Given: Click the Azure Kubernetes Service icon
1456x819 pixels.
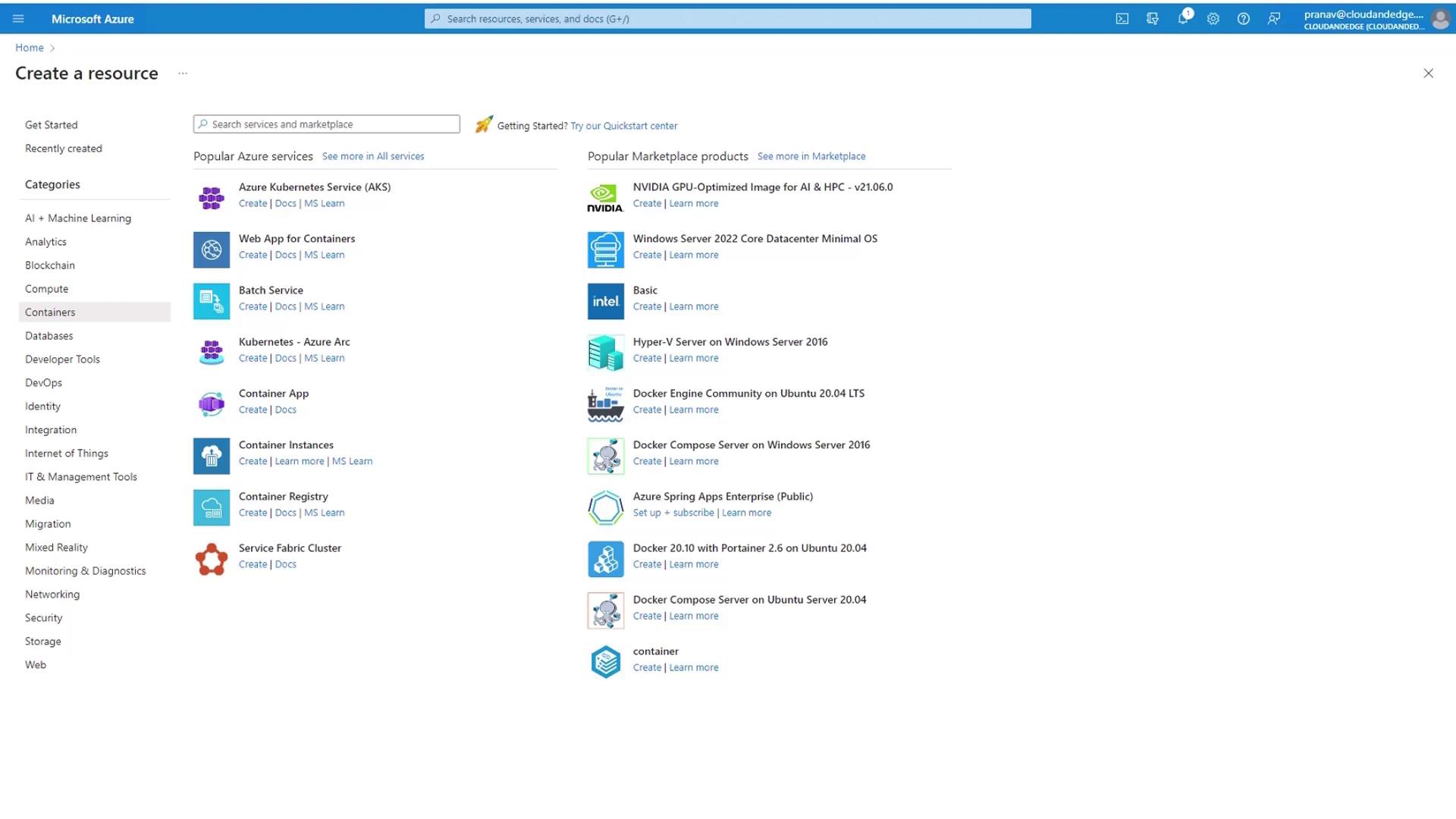Looking at the screenshot, I should (x=212, y=198).
